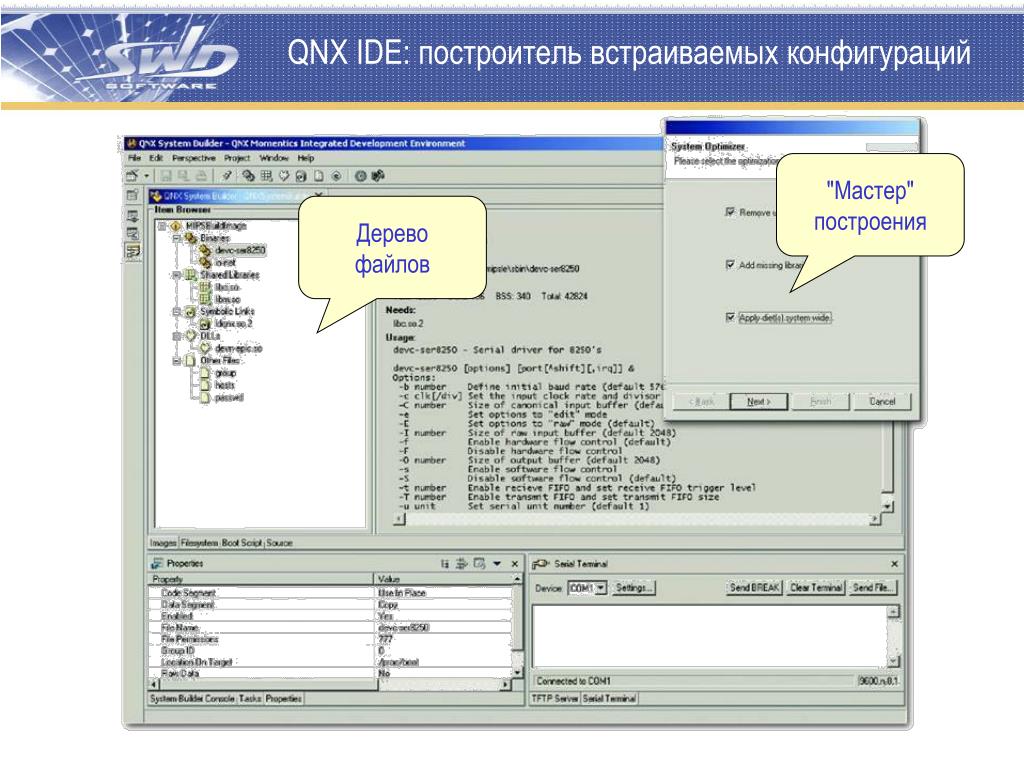Click the Serial Terminal plug icon
This screenshot has width=1024, height=768.
coord(540,564)
